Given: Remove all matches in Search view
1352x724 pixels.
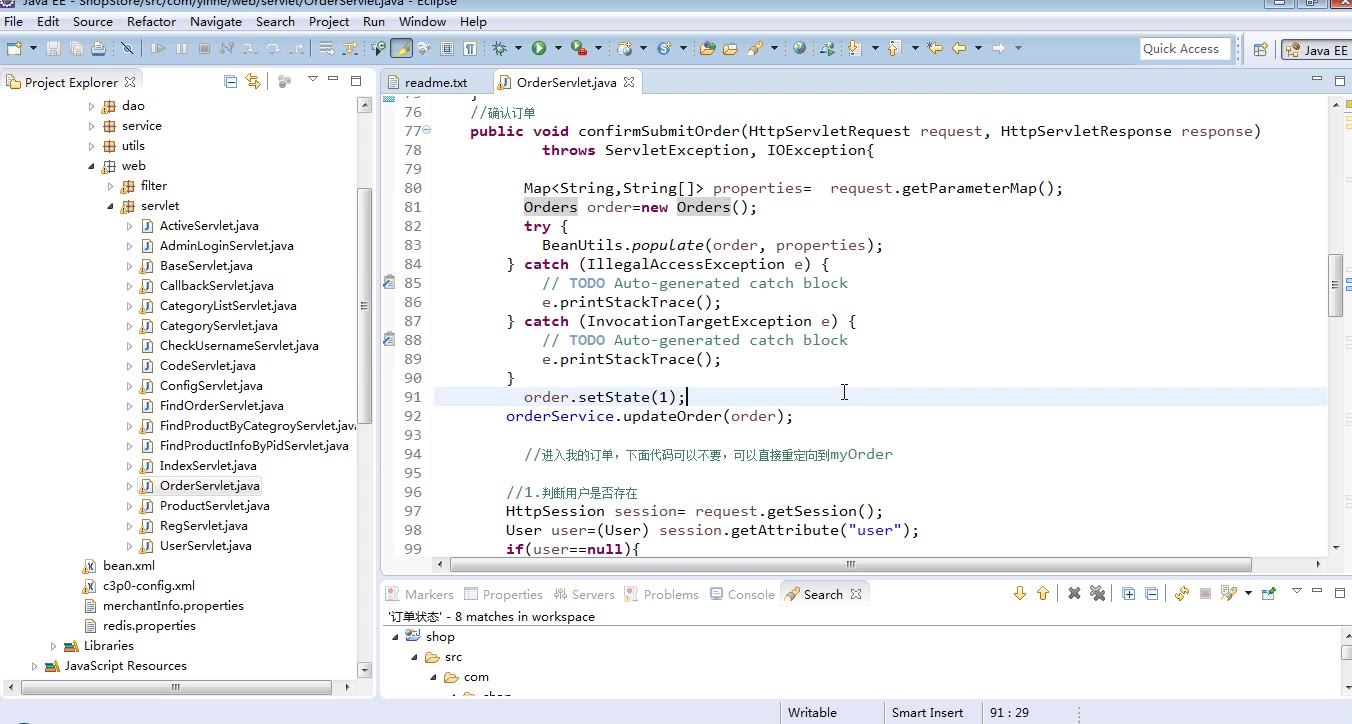Looking at the screenshot, I should (x=1097, y=594).
